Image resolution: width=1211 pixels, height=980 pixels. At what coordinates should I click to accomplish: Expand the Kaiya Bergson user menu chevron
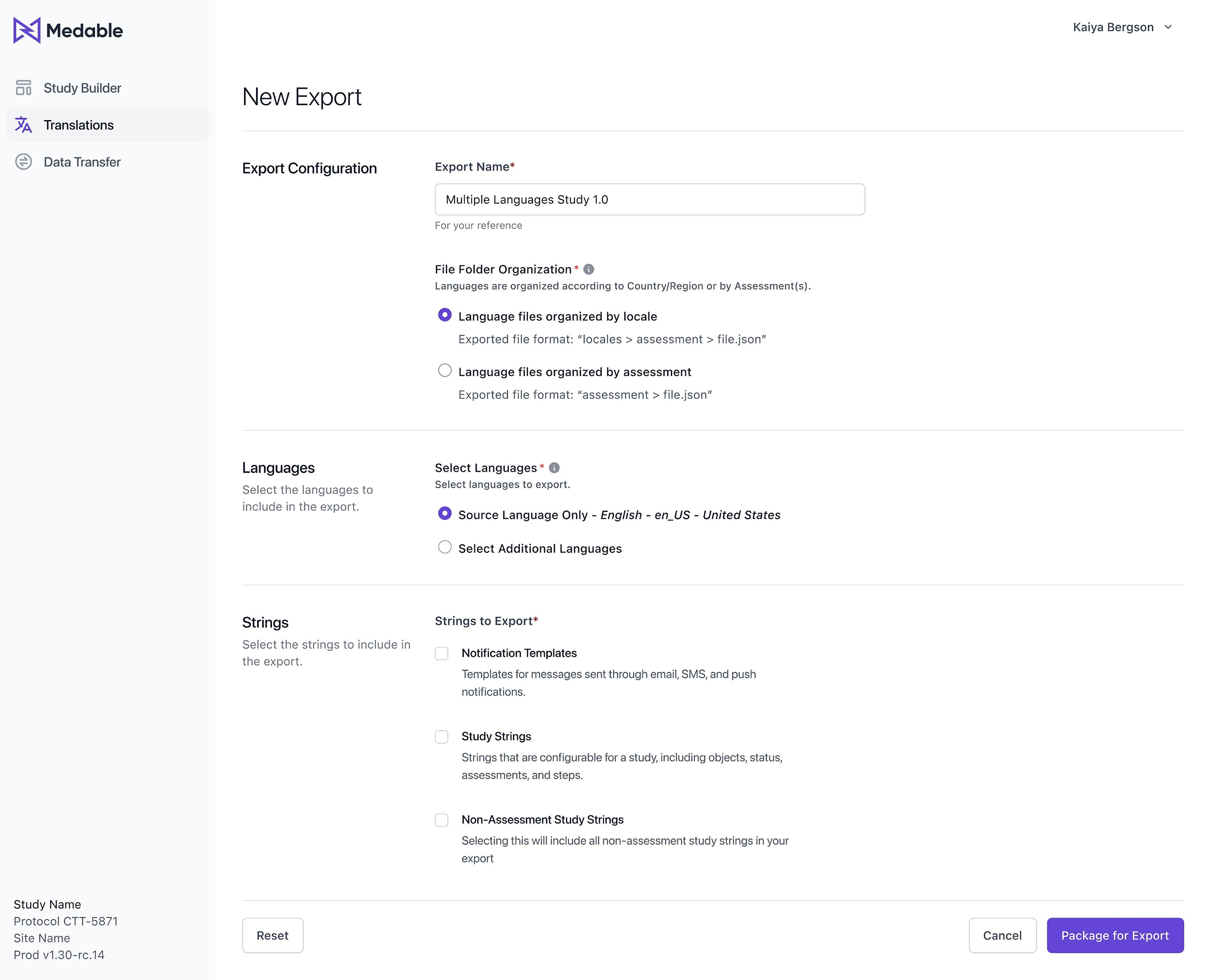click(1167, 27)
